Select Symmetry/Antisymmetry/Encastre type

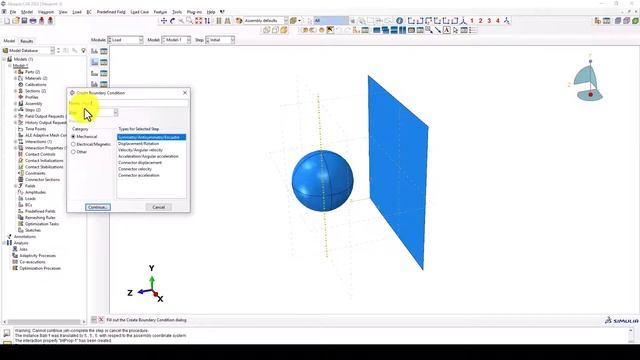coord(151,137)
